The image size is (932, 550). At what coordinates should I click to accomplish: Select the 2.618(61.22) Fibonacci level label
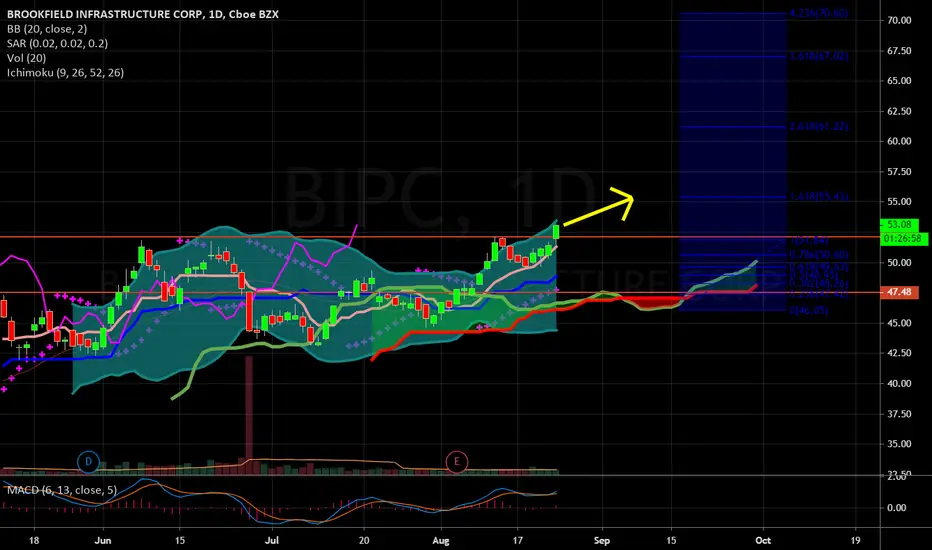[818, 126]
